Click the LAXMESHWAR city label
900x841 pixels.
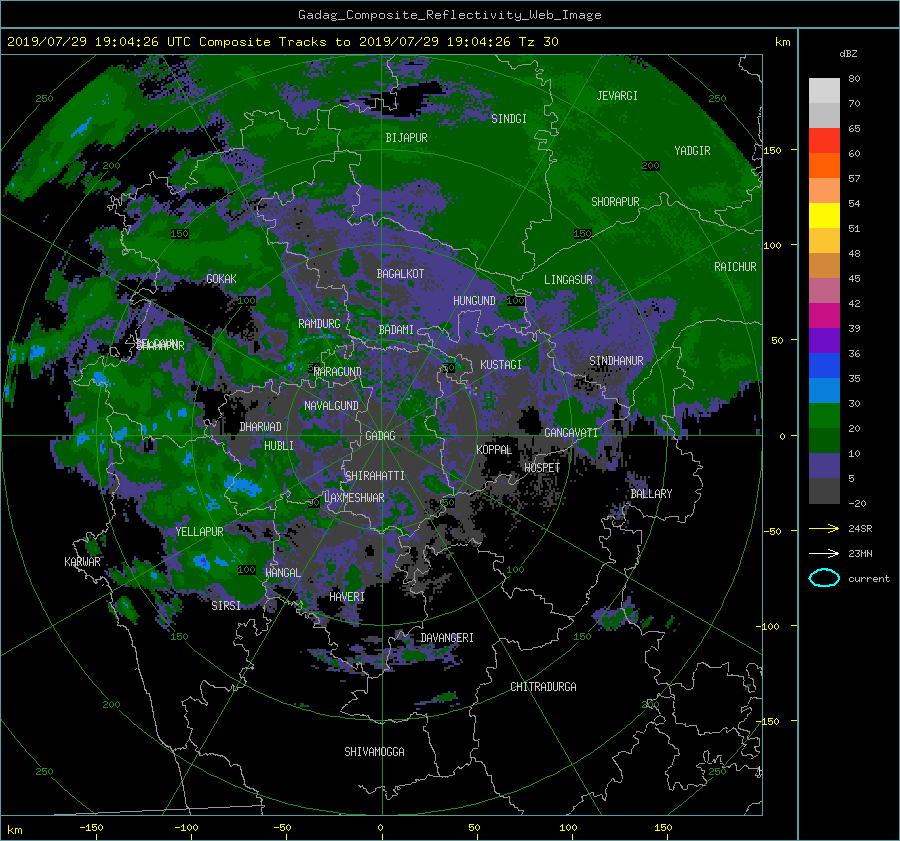click(x=354, y=498)
